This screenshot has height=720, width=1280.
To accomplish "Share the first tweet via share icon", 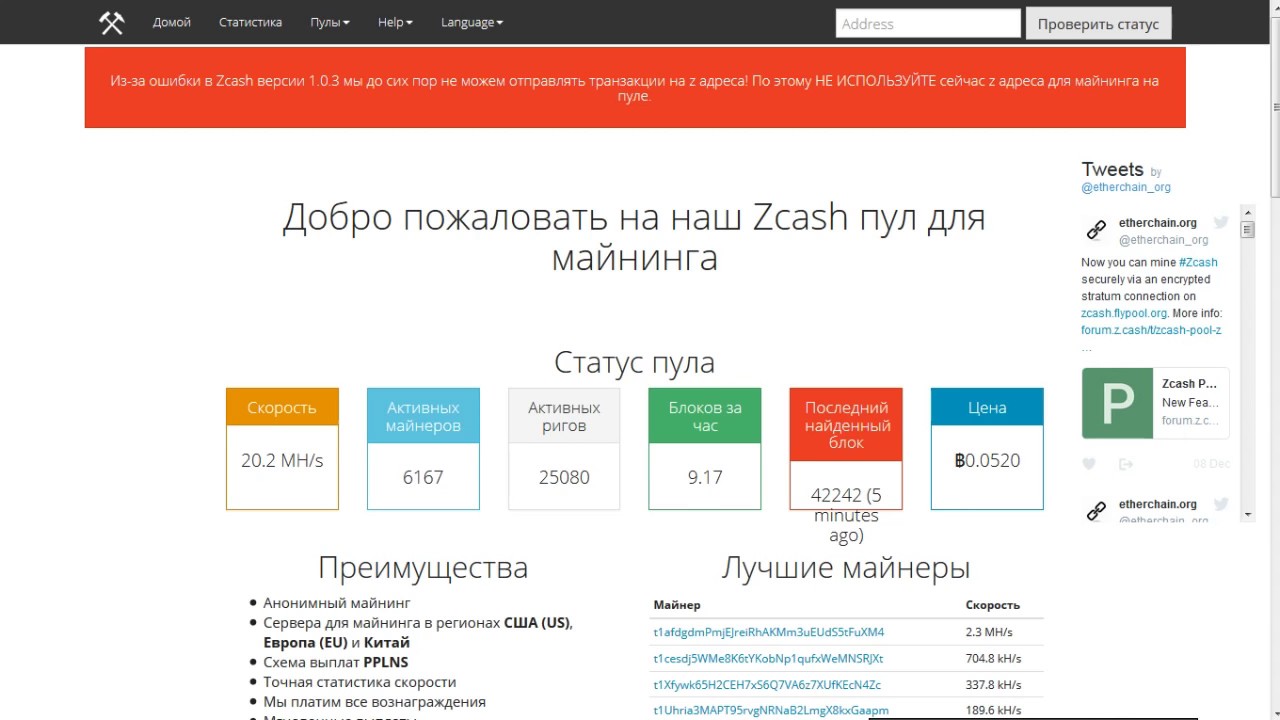I will pos(1126,464).
